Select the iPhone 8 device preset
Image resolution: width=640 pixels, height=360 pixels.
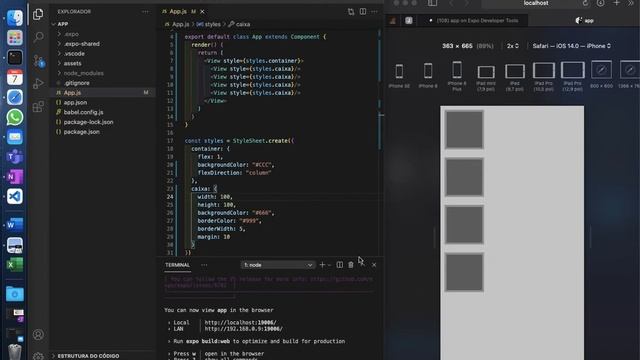pyautogui.click(x=428, y=76)
